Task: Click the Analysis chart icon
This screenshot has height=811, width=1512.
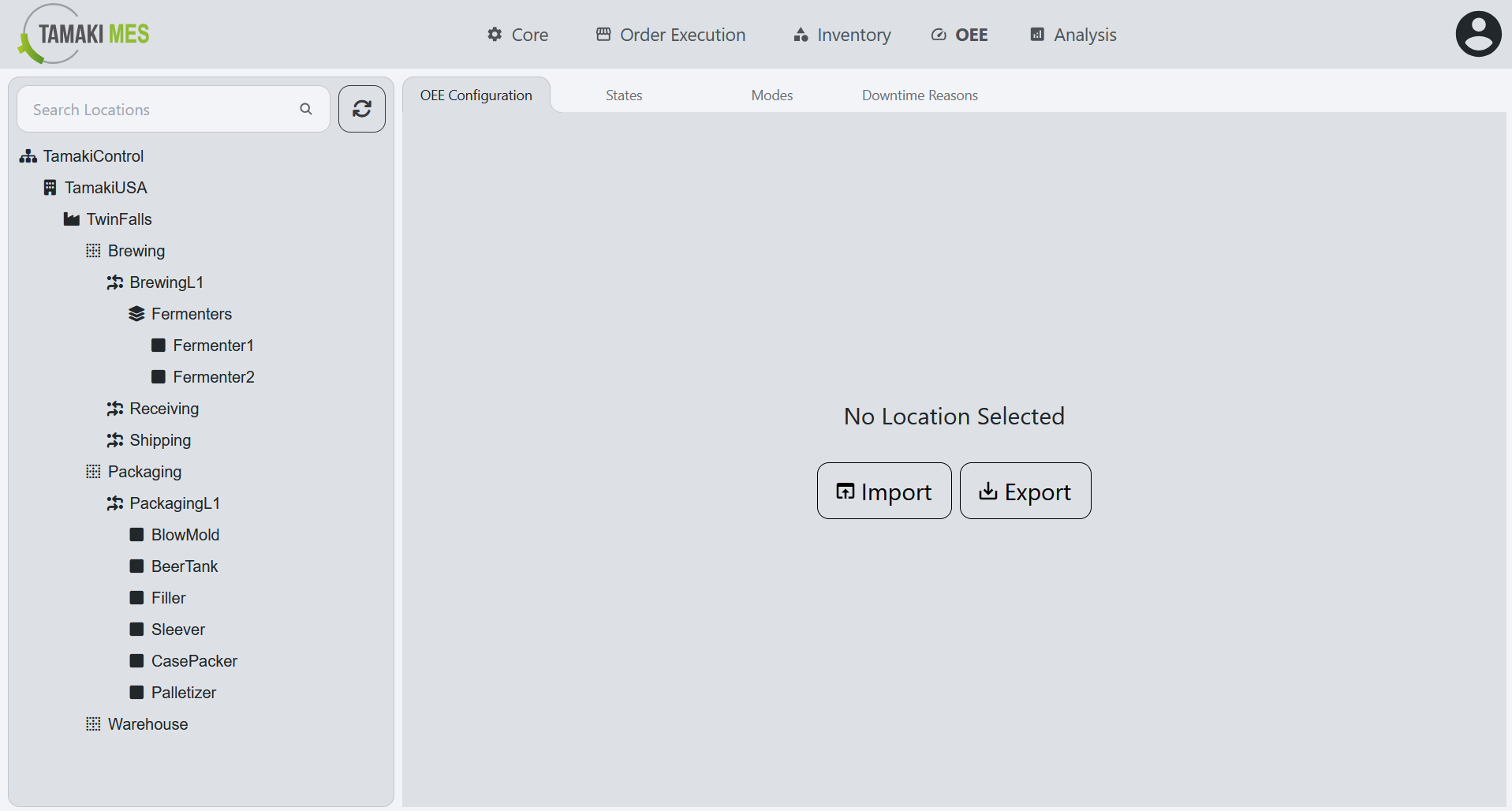Action: point(1036,34)
